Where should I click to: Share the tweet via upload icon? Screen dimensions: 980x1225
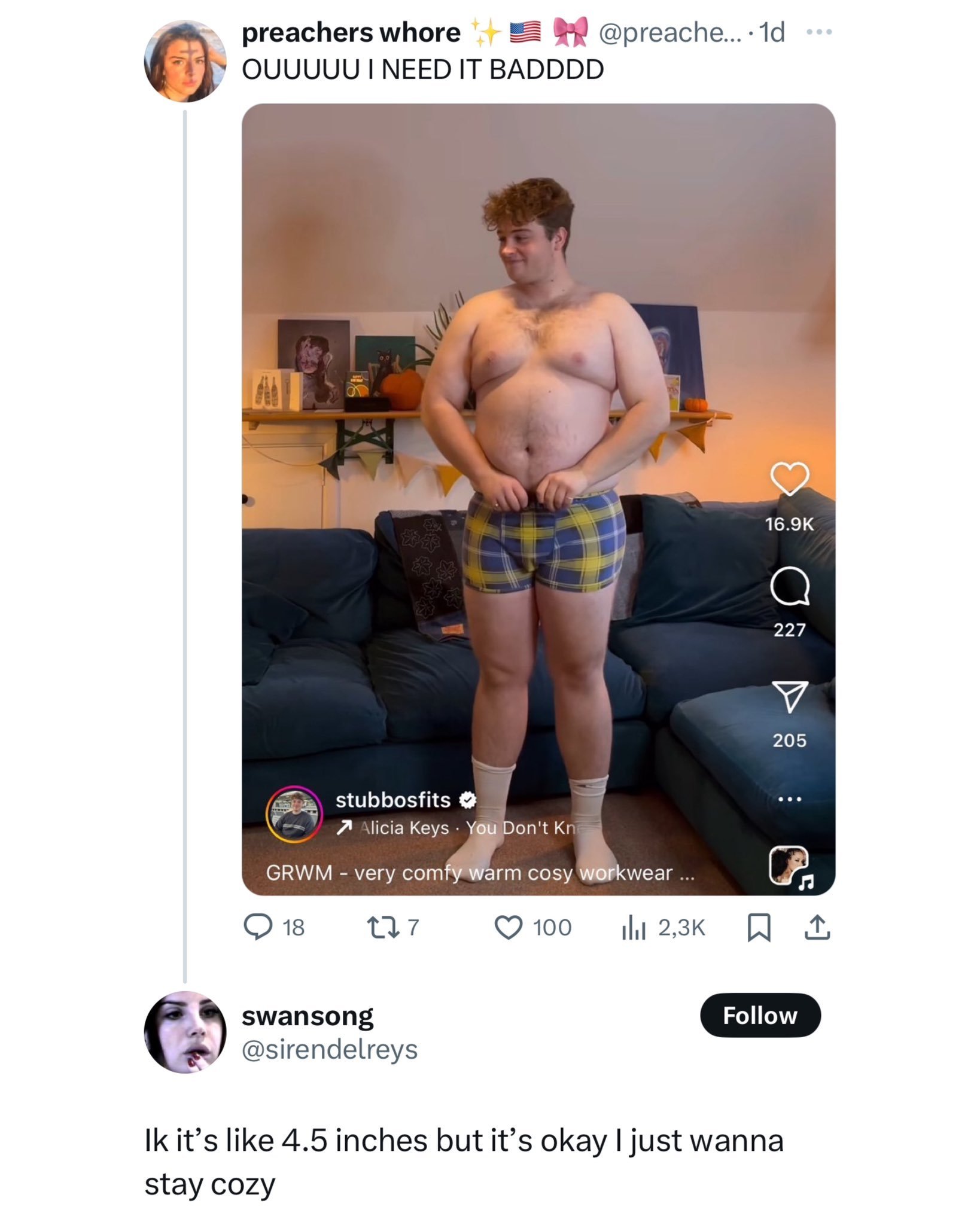pyautogui.click(x=817, y=928)
